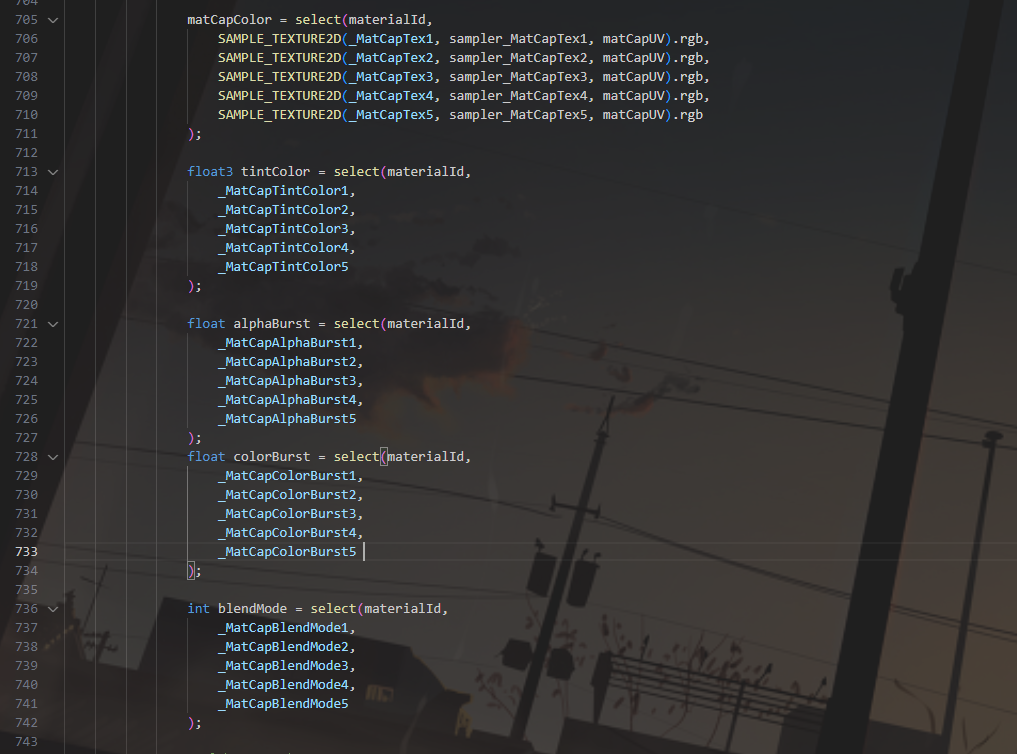
Task: Collapse the matCapColor block at line 705
Action: [x=53, y=20]
